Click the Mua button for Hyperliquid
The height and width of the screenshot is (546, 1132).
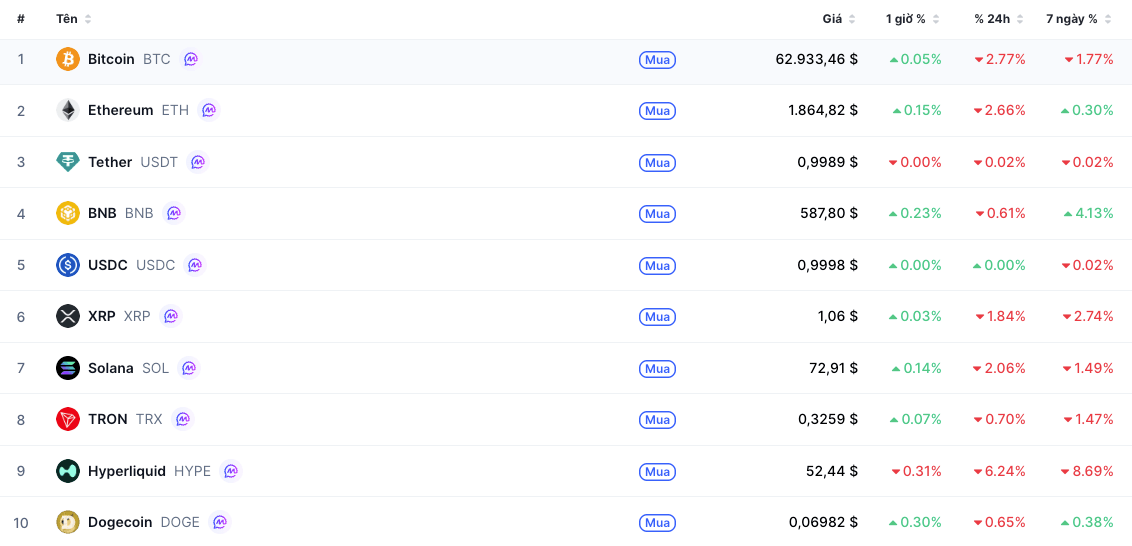[657, 471]
